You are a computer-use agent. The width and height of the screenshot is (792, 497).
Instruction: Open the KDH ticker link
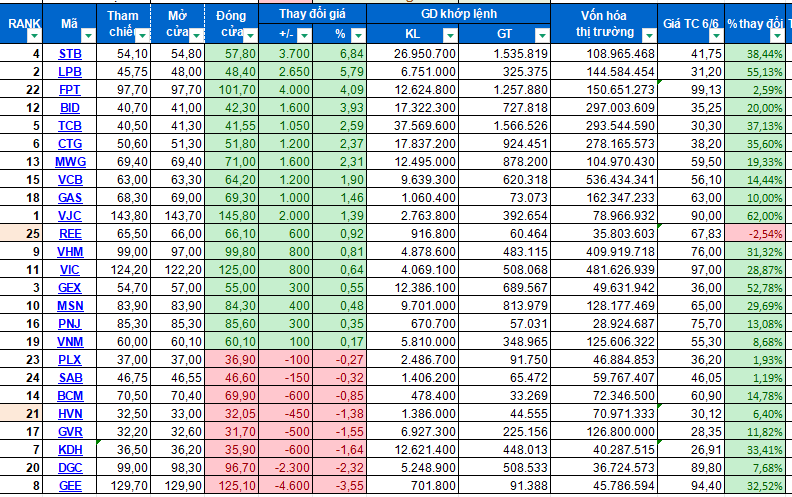click(x=70, y=450)
